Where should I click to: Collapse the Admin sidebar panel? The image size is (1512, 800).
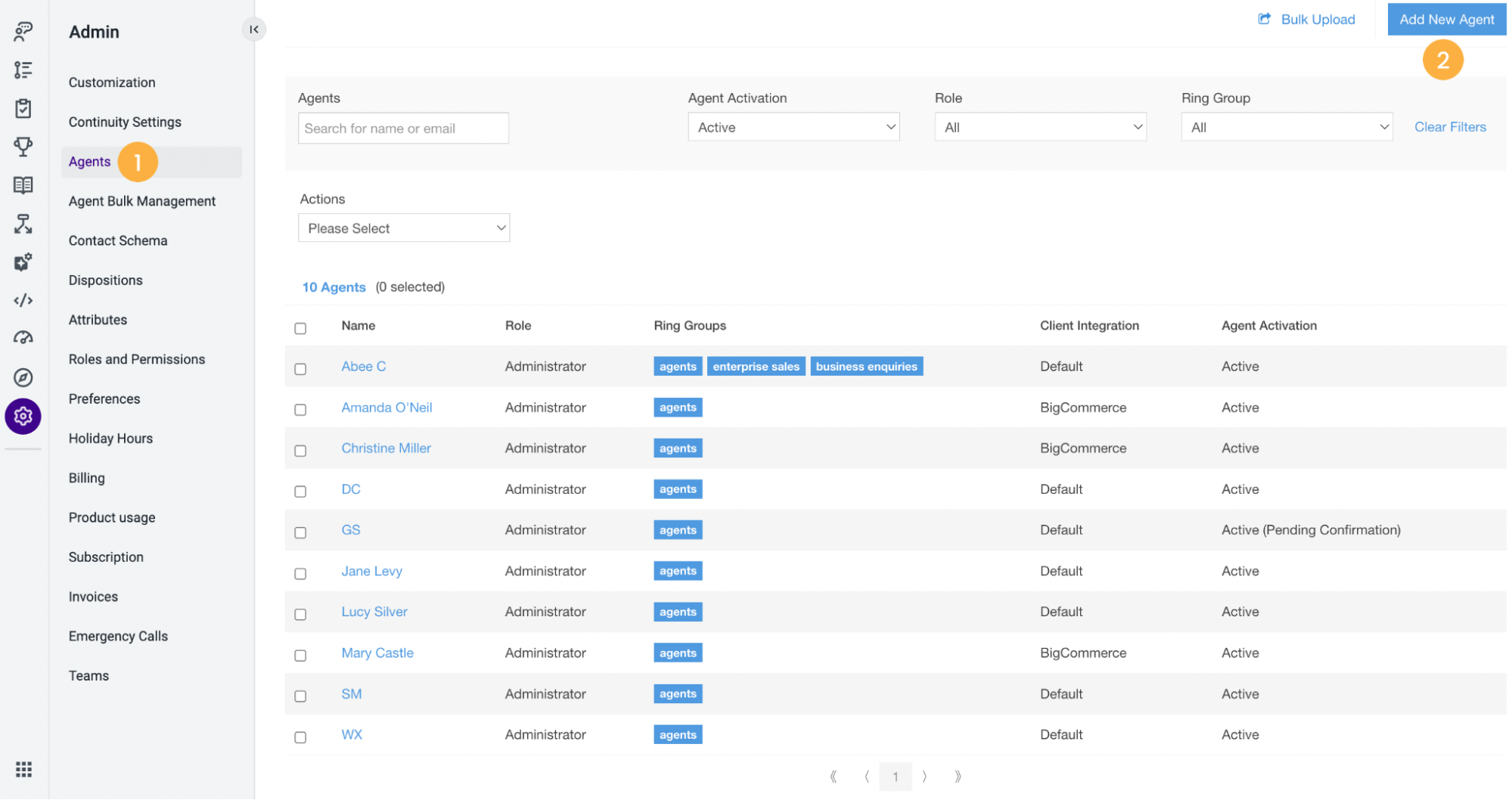[254, 29]
